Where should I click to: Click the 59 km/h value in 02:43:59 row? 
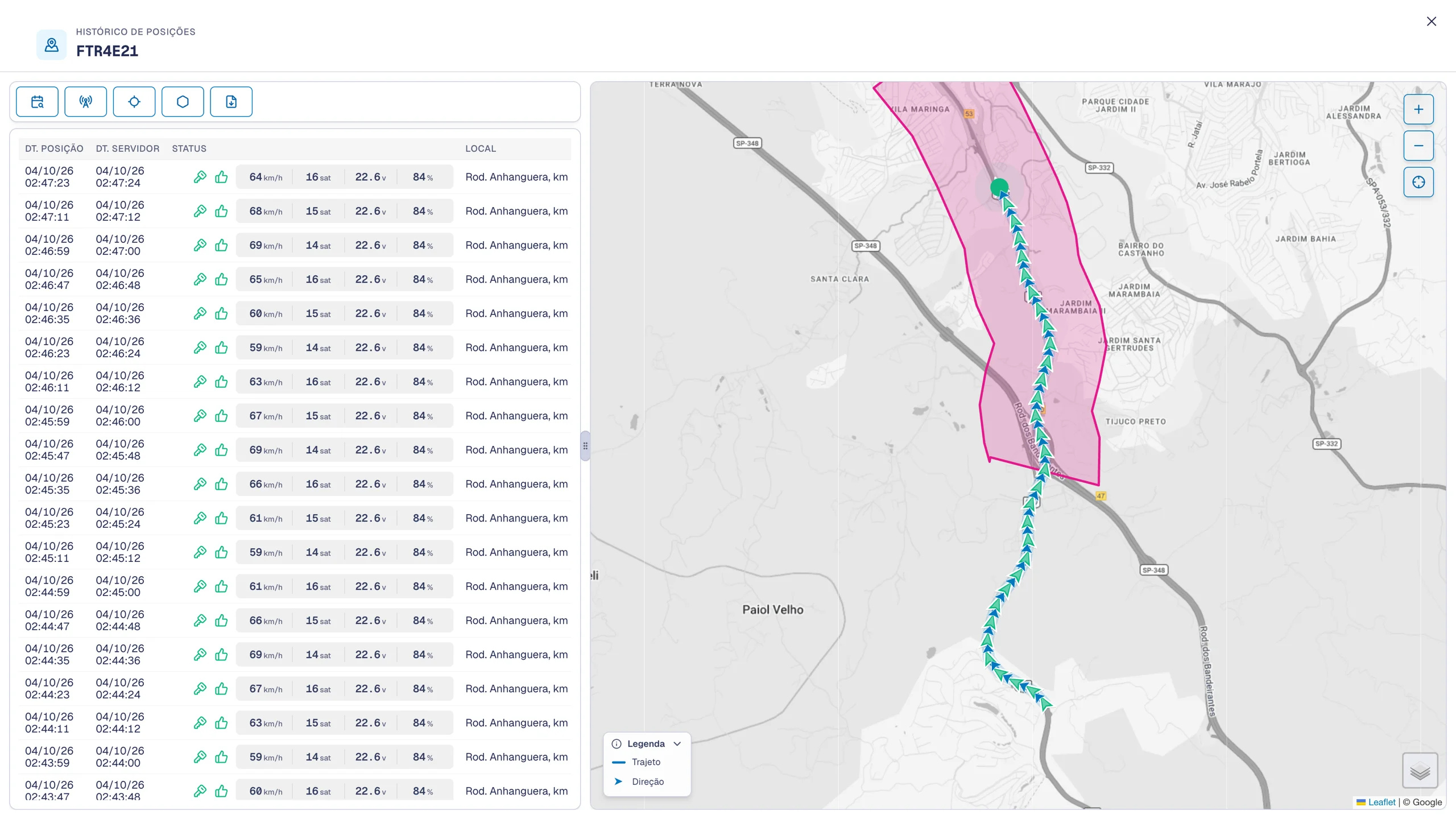point(266,757)
